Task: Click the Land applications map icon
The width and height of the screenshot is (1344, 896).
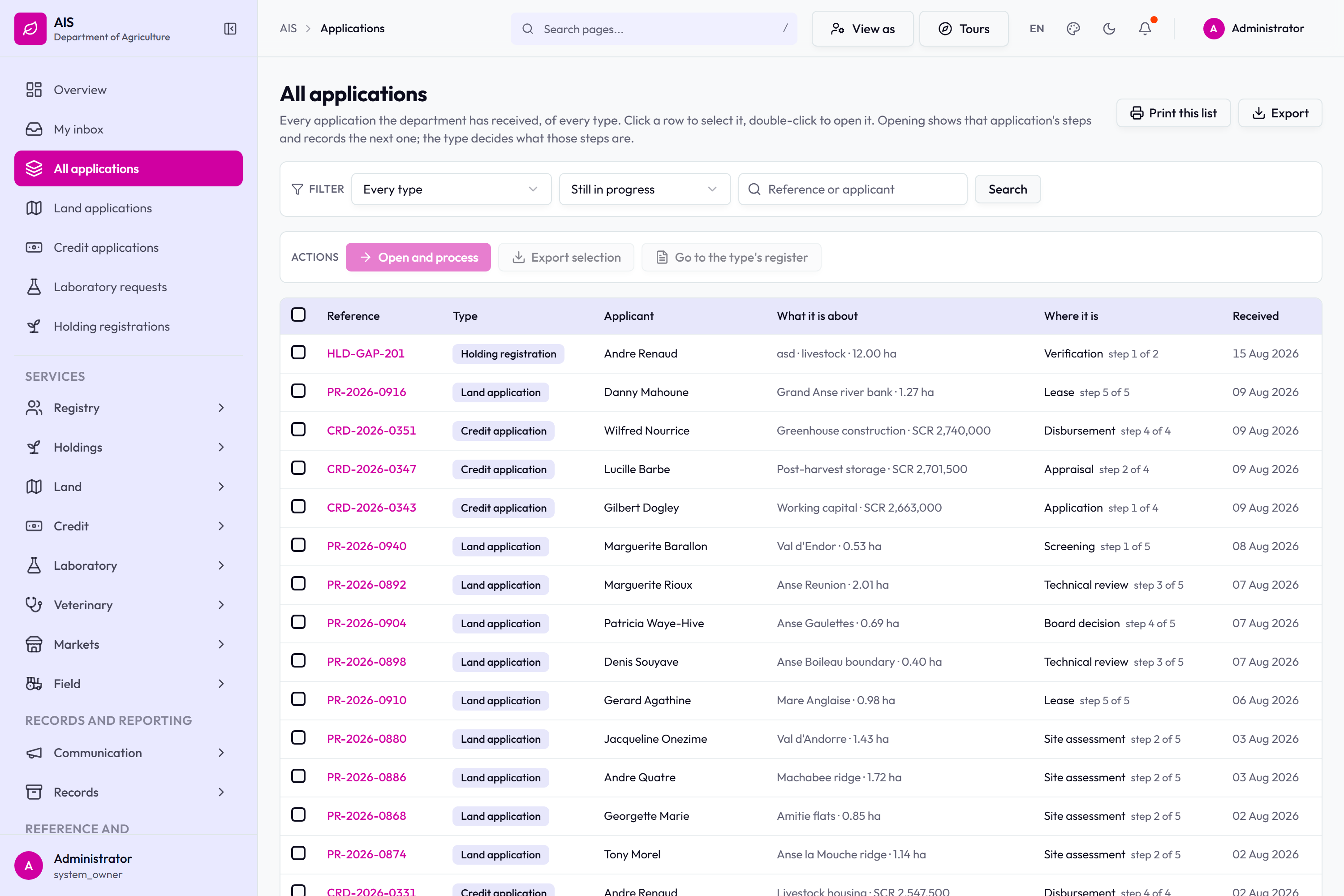Action: [x=34, y=208]
